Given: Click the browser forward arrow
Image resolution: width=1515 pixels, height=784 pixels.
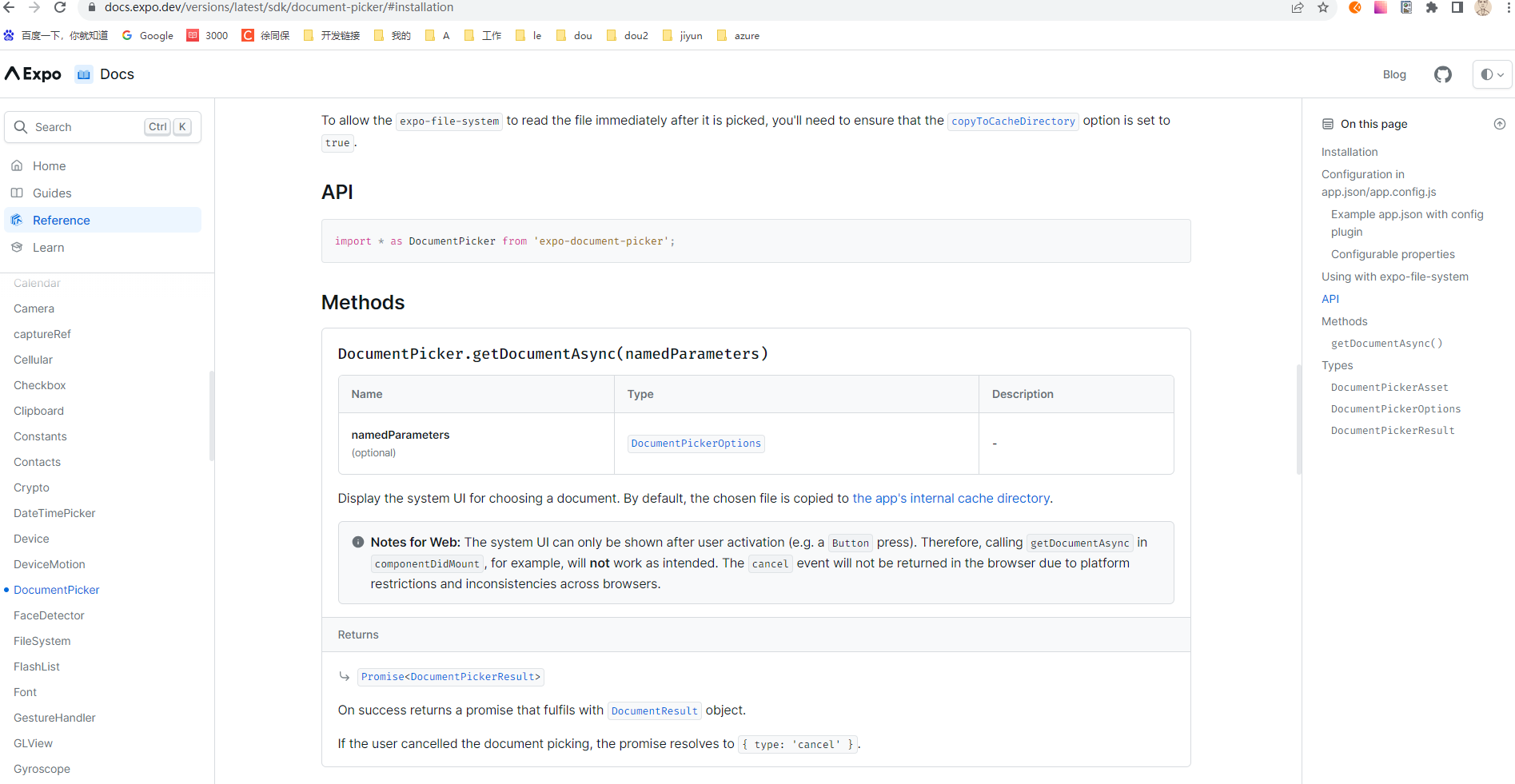Looking at the screenshot, I should 34,7.
